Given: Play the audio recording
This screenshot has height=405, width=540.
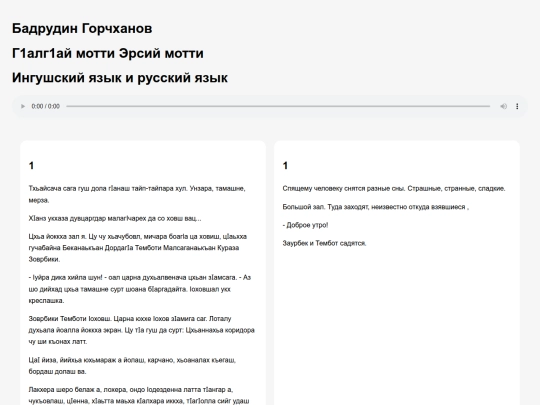Looking at the screenshot, I should pos(23,106).
